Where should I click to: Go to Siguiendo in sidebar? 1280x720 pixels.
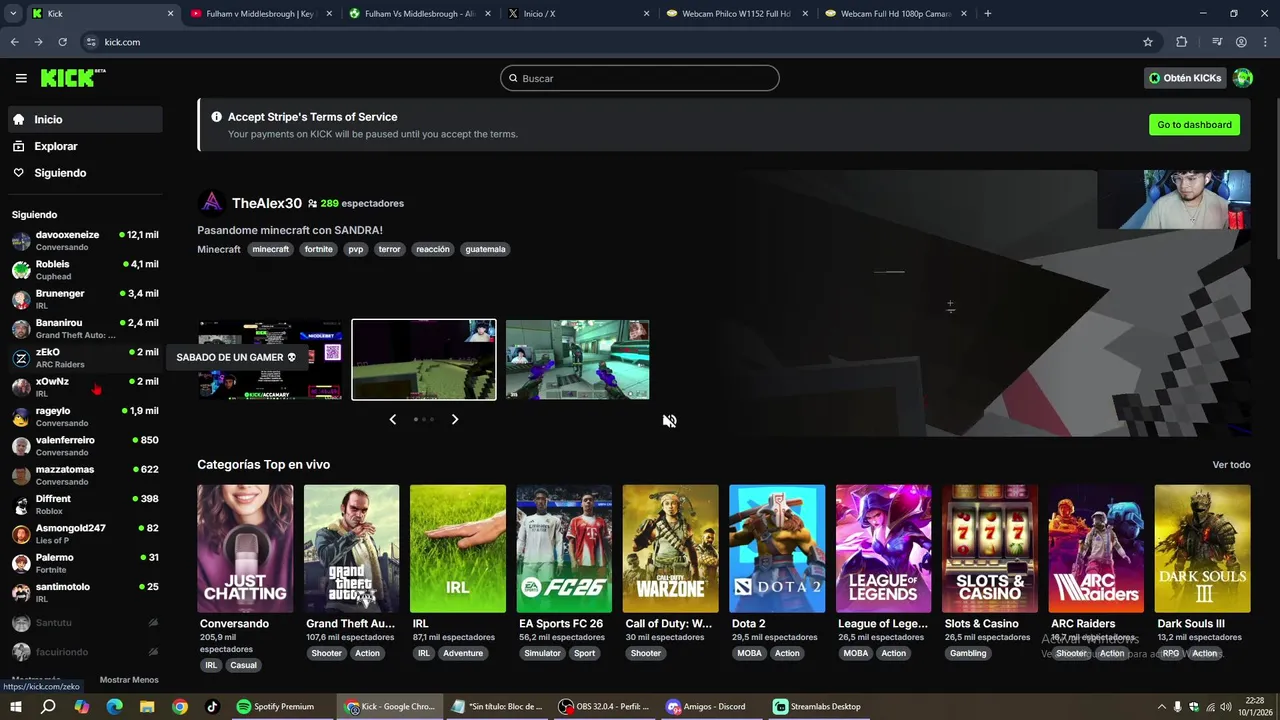[85, 173]
